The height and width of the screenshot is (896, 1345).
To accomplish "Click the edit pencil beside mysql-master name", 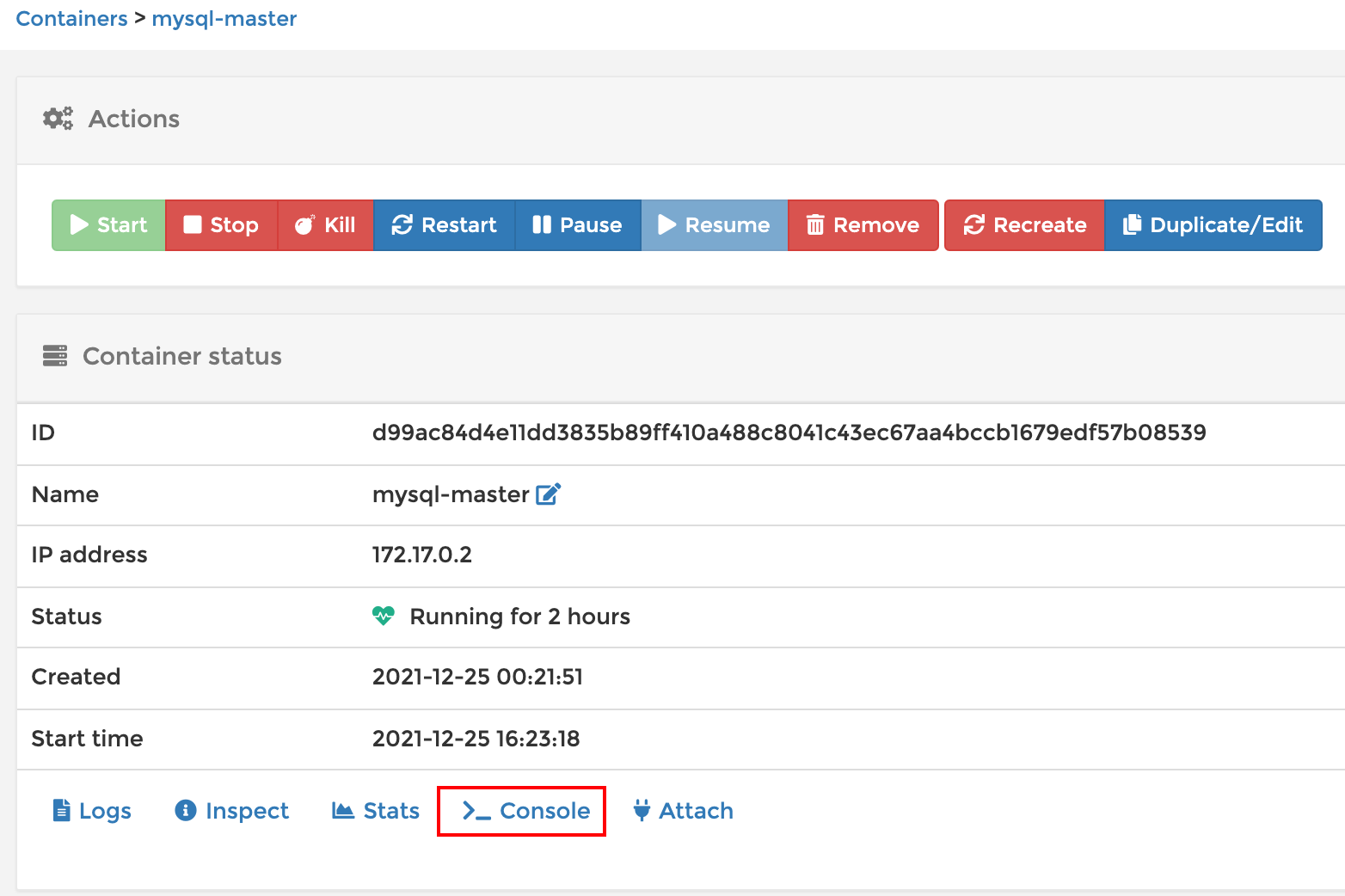I will click(x=549, y=494).
